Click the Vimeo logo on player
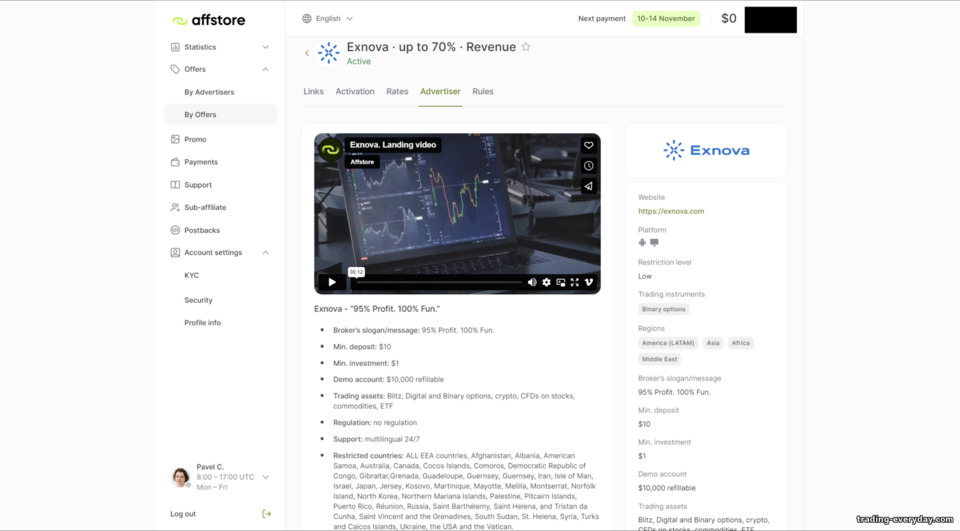 click(589, 282)
